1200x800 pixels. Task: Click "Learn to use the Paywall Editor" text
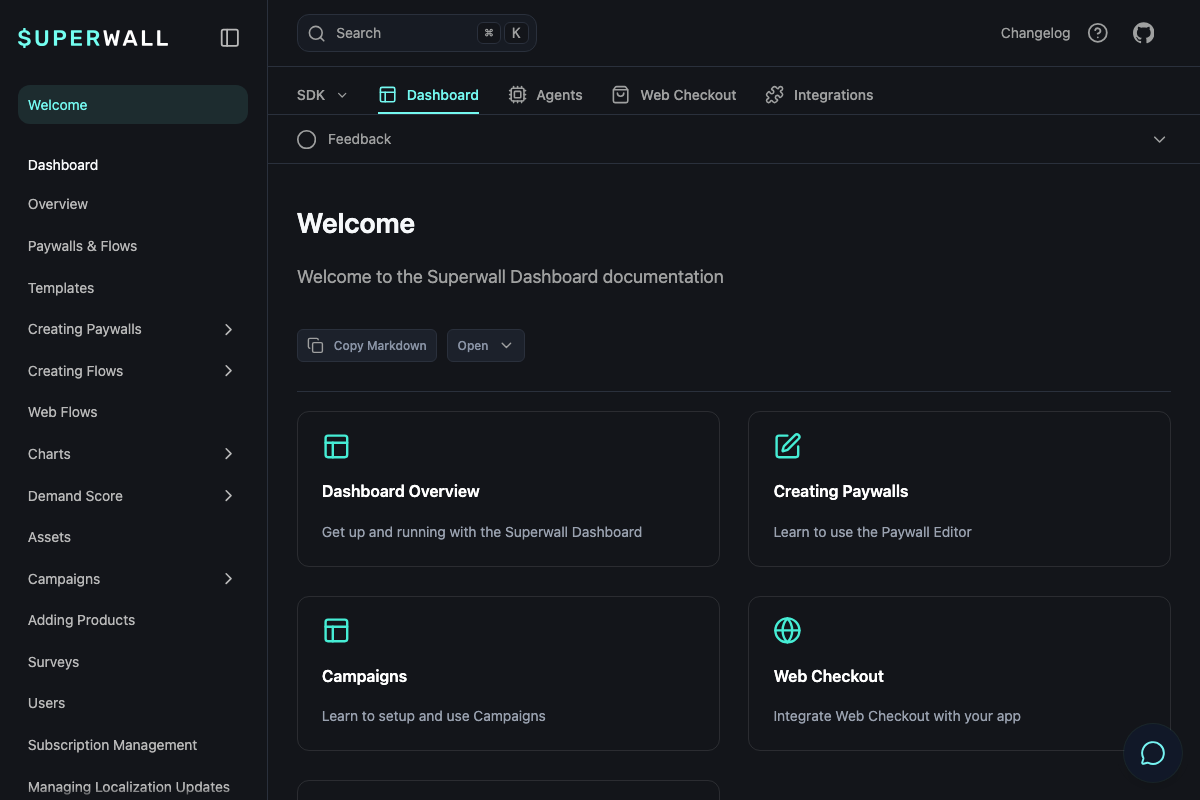point(873,532)
